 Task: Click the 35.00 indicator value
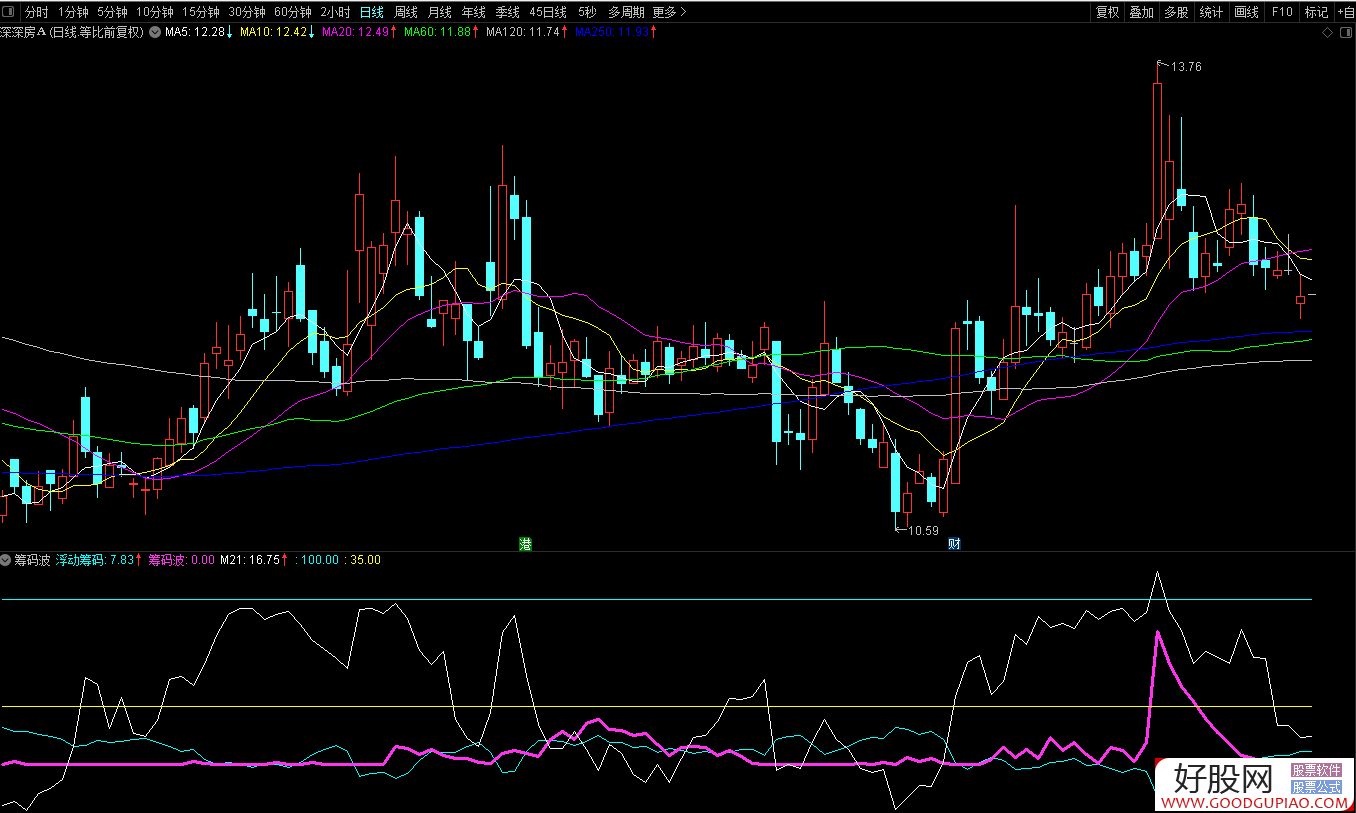click(x=366, y=560)
